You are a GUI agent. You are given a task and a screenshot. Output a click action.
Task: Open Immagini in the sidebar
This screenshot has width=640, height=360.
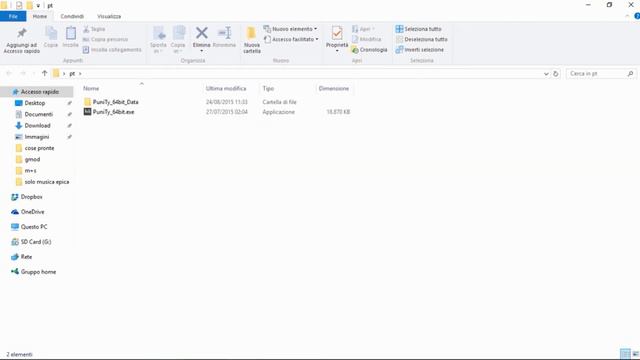point(37,137)
